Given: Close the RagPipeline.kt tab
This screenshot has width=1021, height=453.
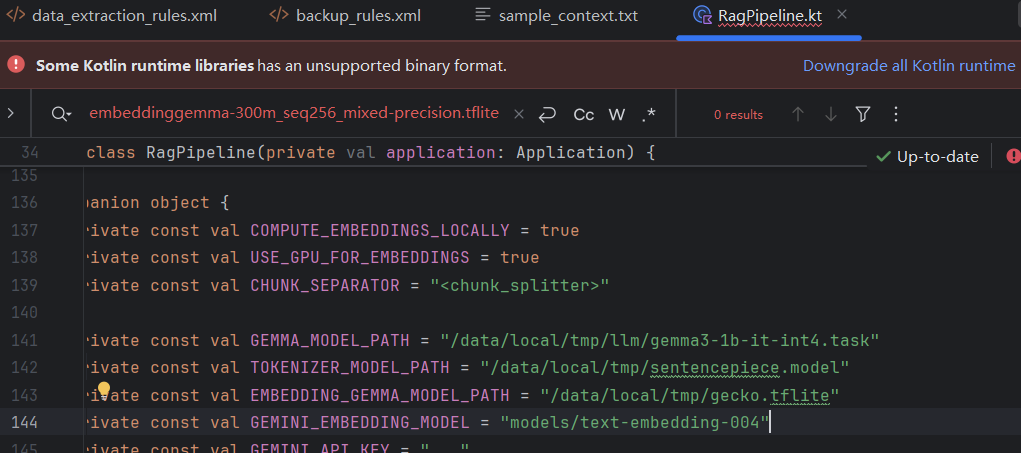Looking at the screenshot, I should coord(841,14).
